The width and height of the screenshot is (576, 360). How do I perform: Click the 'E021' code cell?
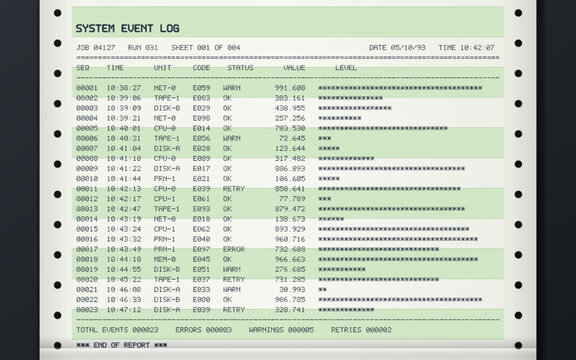[x=201, y=179]
